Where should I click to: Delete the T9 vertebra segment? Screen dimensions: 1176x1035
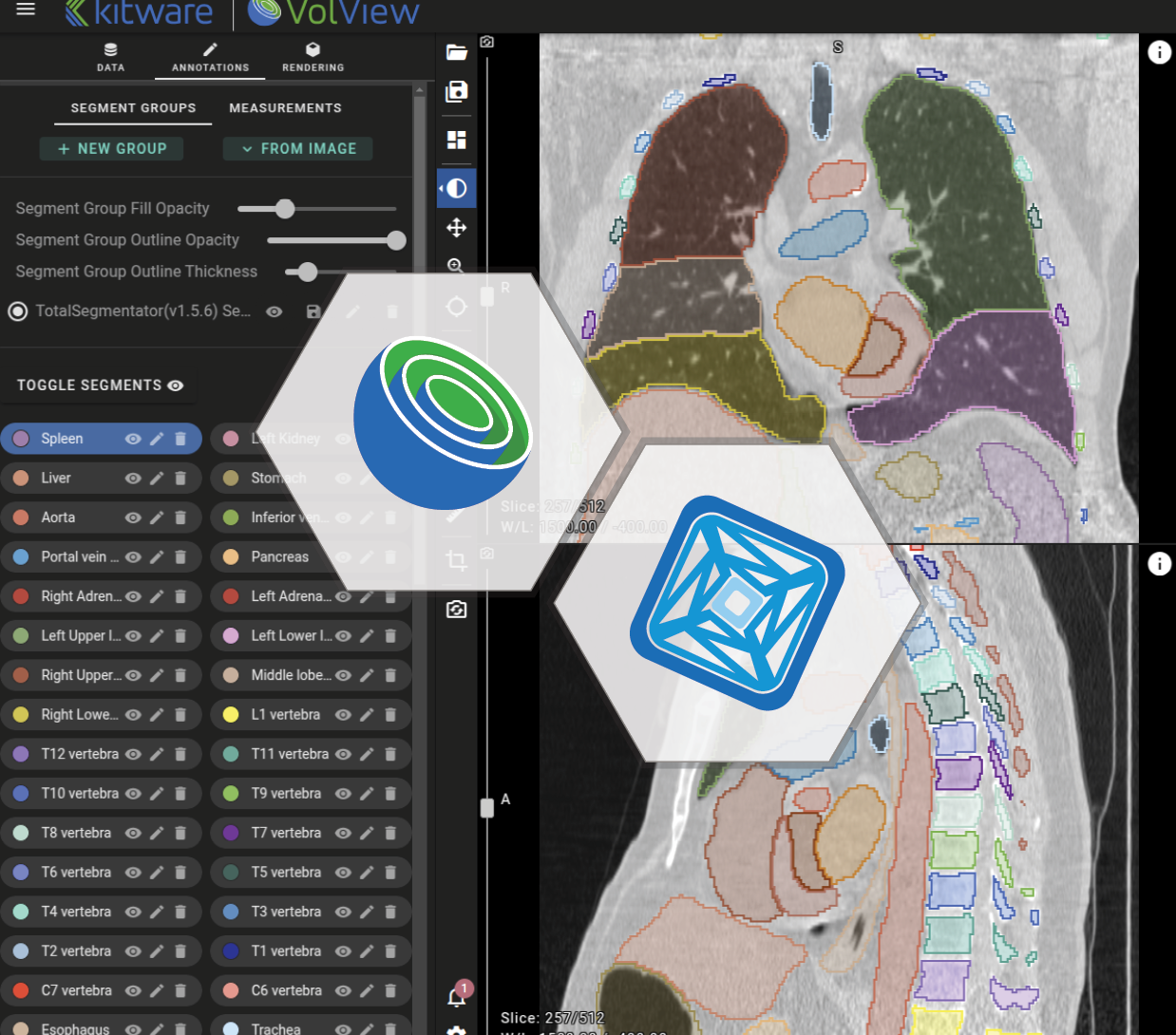point(390,794)
